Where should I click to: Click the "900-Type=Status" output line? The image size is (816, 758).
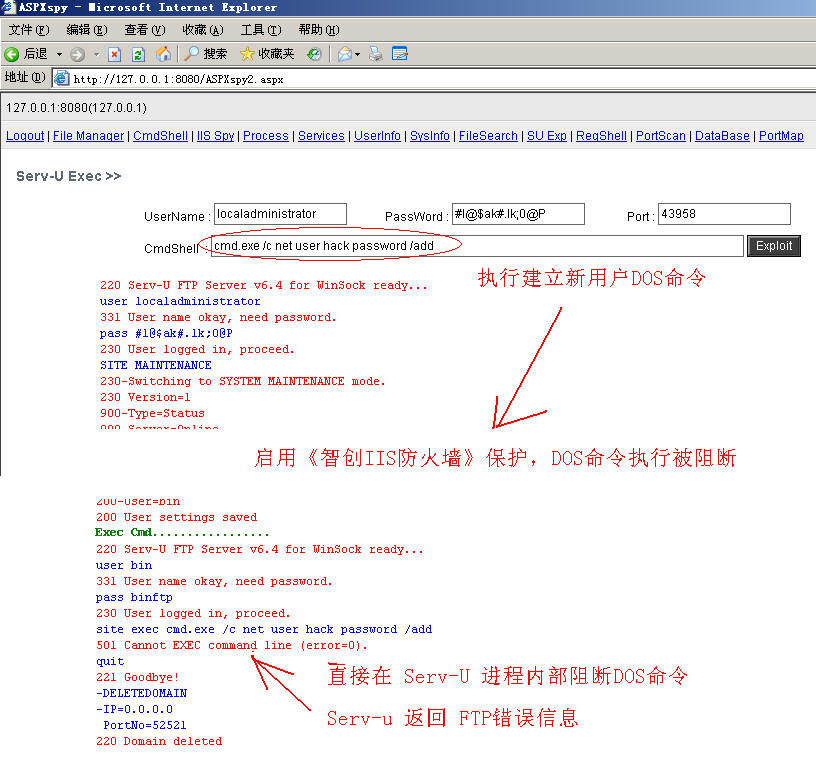pyautogui.click(x=152, y=414)
